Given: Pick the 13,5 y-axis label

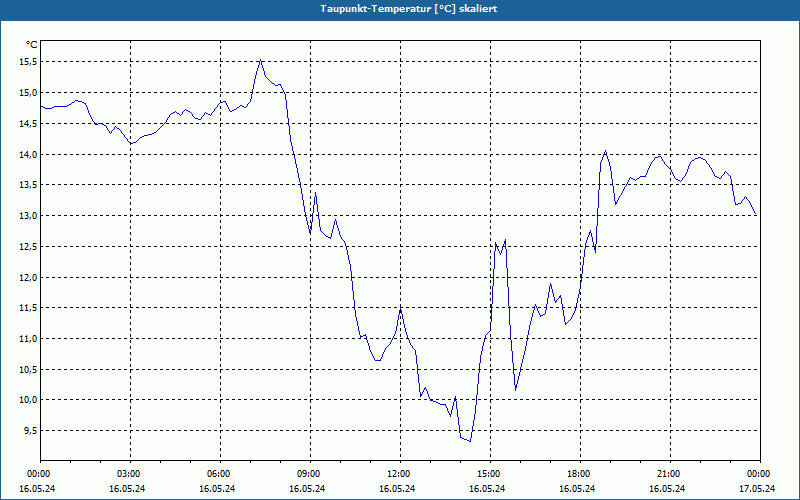Looking at the screenshot, I should [28, 185].
